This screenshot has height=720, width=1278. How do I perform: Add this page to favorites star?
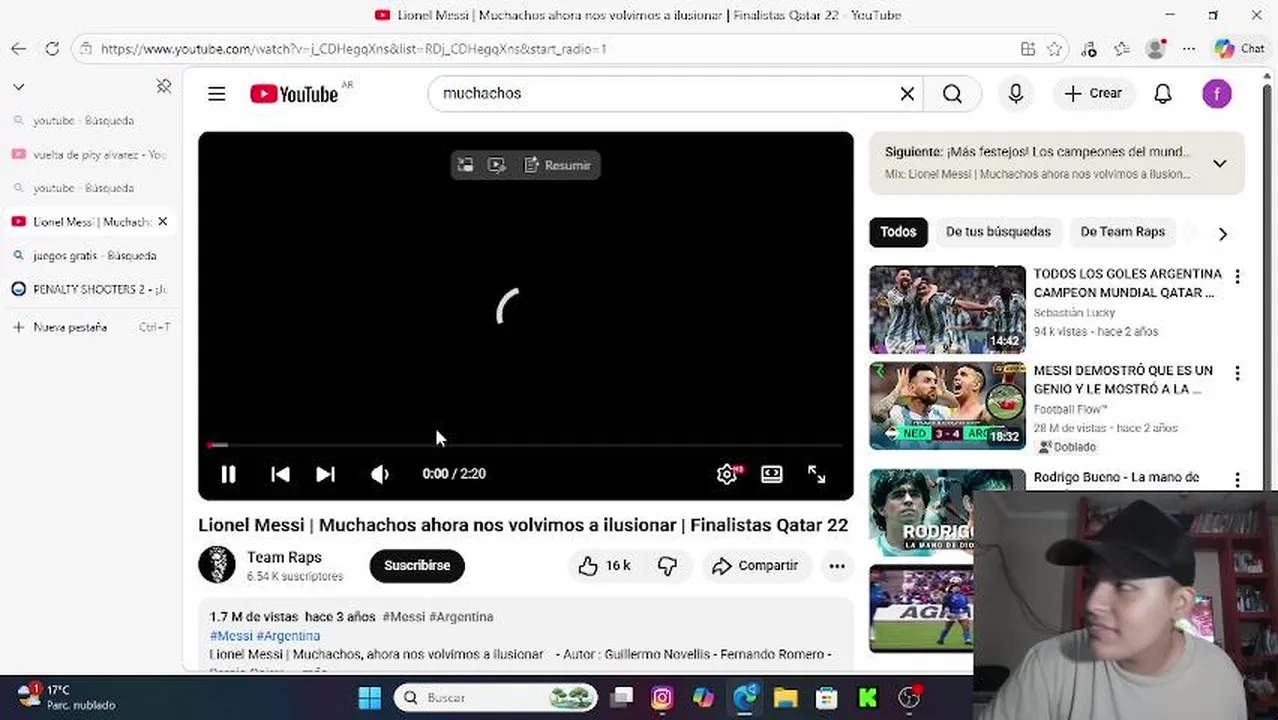[1054, 48]
